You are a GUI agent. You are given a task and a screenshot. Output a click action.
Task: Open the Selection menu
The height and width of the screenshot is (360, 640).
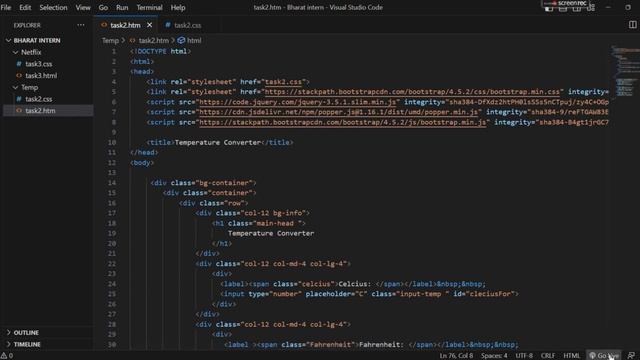point(53,7)
